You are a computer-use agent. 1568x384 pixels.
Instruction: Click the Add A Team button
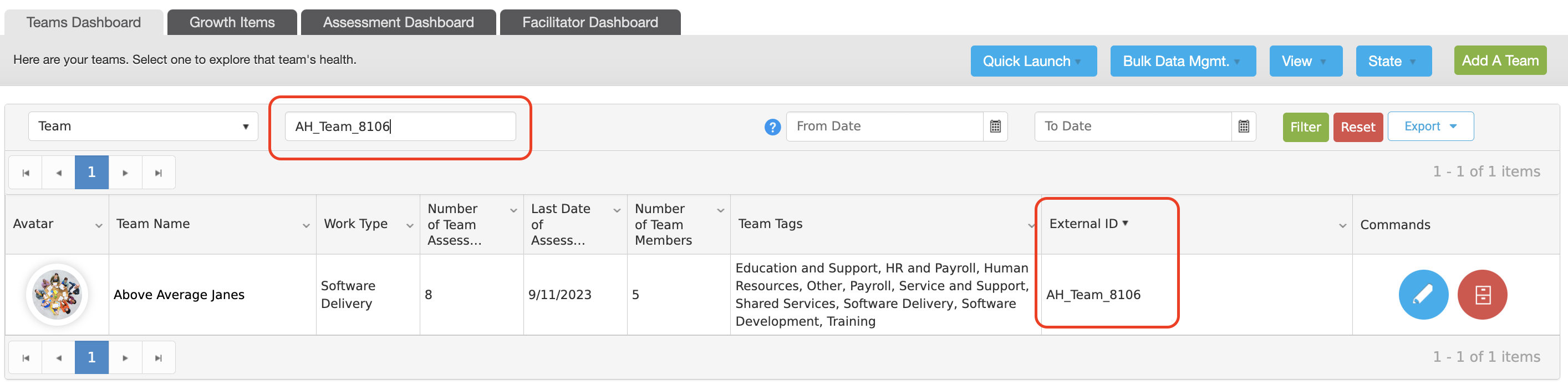1500,60
